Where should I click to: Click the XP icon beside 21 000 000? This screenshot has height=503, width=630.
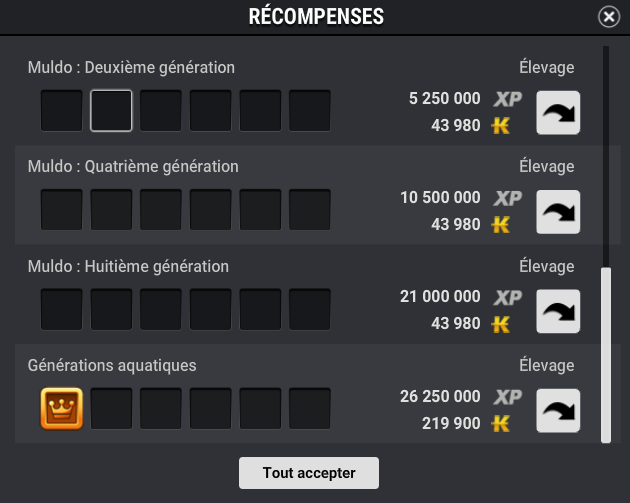[x=507, y=298]
